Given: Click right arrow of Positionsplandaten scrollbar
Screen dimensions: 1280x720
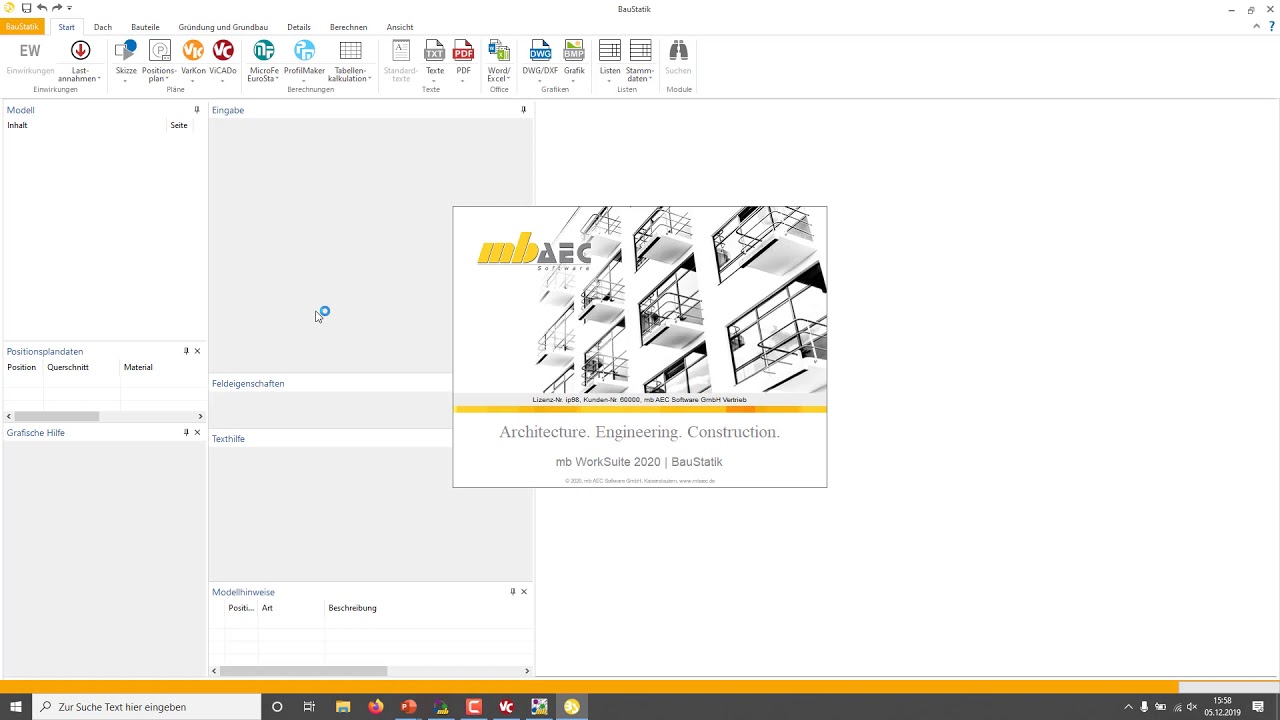Looking at the screenshot, I should tap(200, 416).
